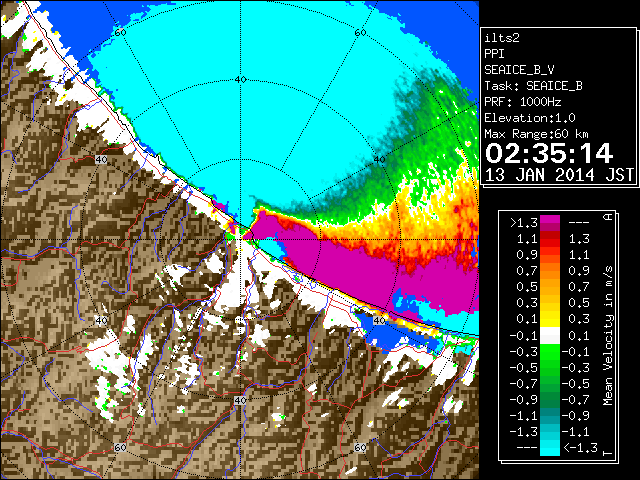Image resolution: width=640 pixels, height=480 pixels.
Task: Click the "<-1.3" legend label
Action: 581,448
